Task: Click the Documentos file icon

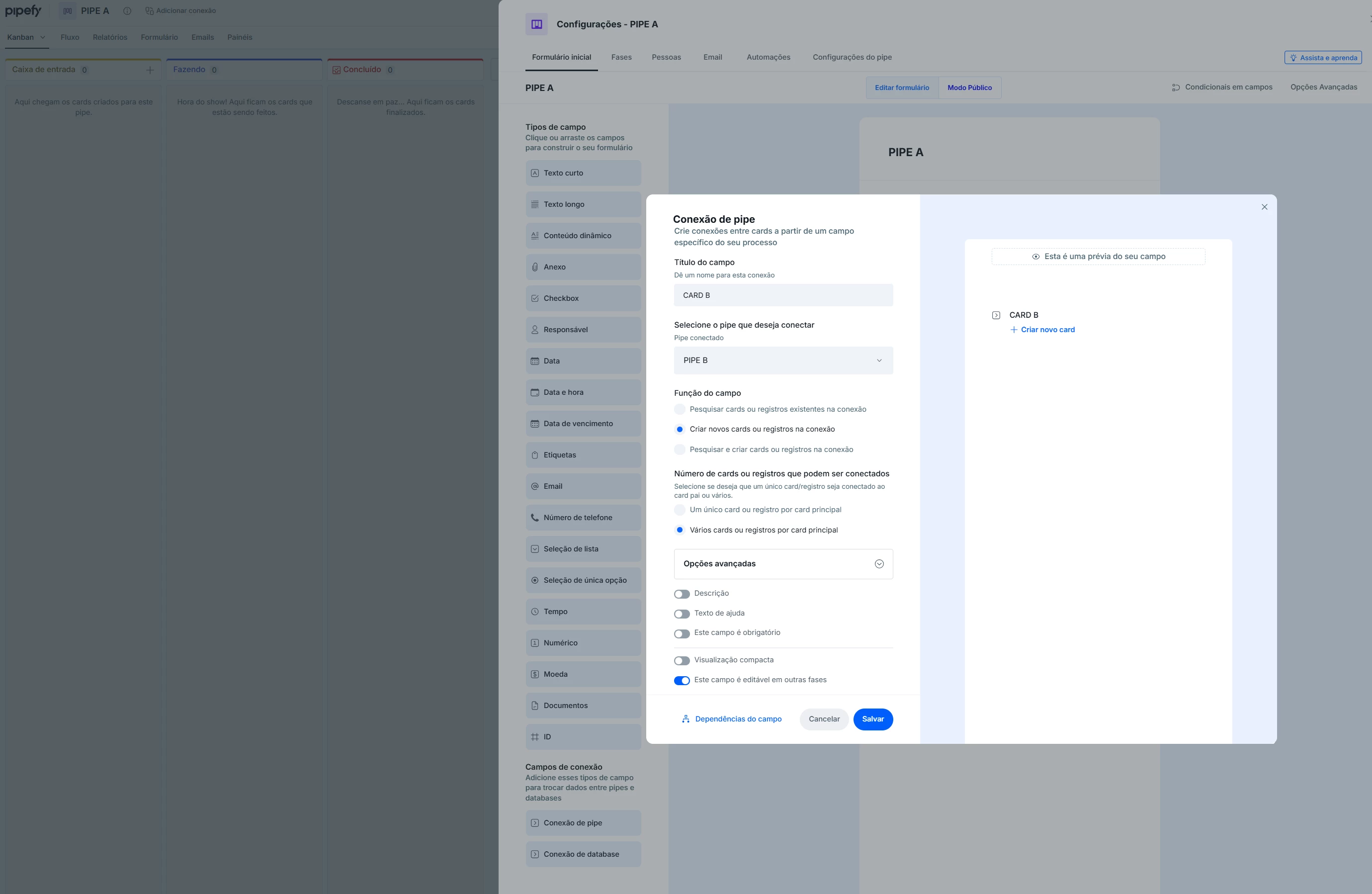Action: click(x=534, y=706)
